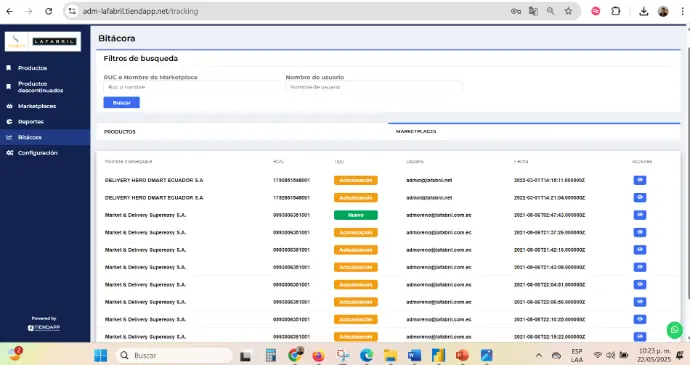The image size is (690, 365).
Task: View details of 2021-08-06T22:10:35 entry
Action: 640,319
